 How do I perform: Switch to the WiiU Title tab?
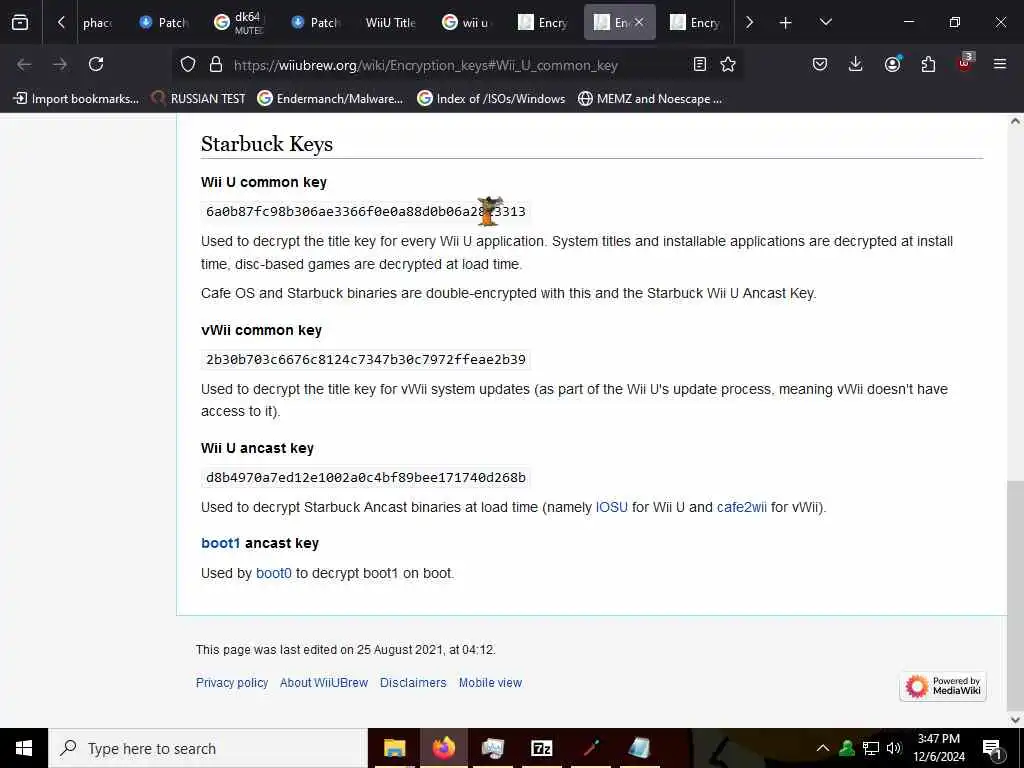point(391,22)
